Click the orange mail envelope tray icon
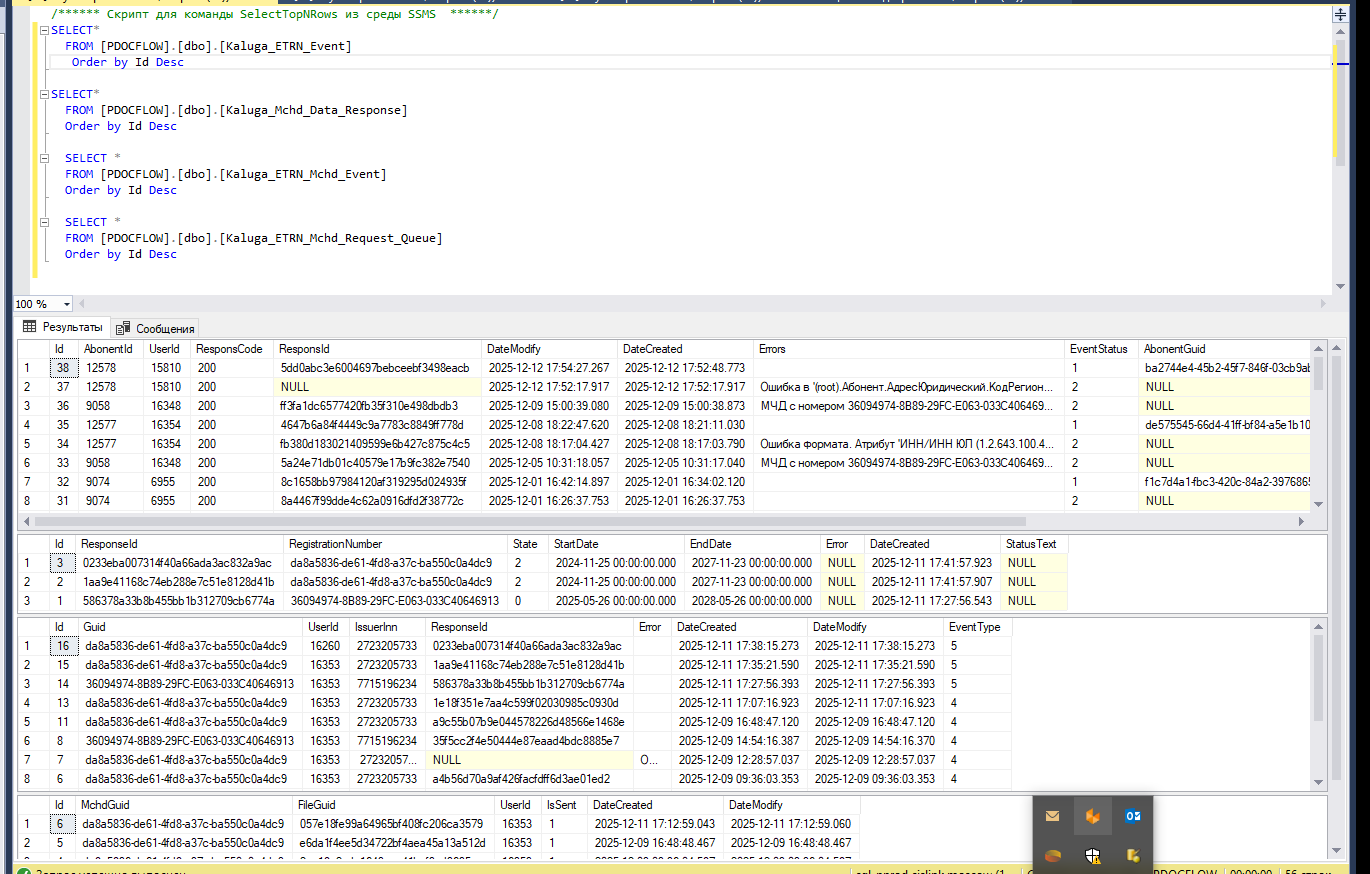 (x=1052, y=816)
